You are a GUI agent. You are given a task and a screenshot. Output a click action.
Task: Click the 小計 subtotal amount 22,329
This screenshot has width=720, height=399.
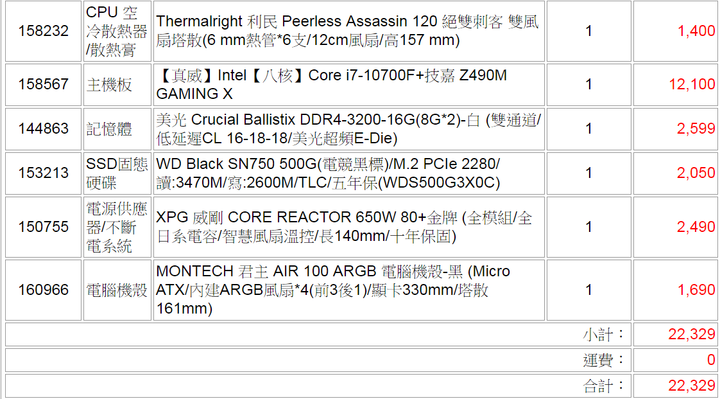tap(692, 334)
